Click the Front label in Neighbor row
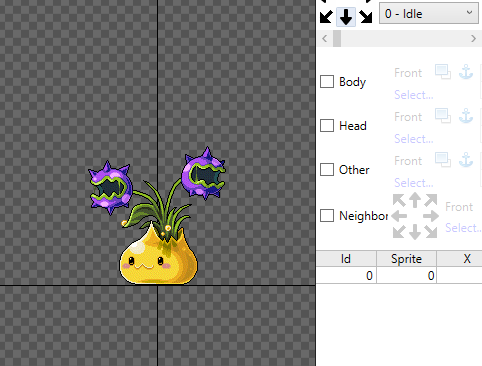482x366 pixels. tap(459, 207)
